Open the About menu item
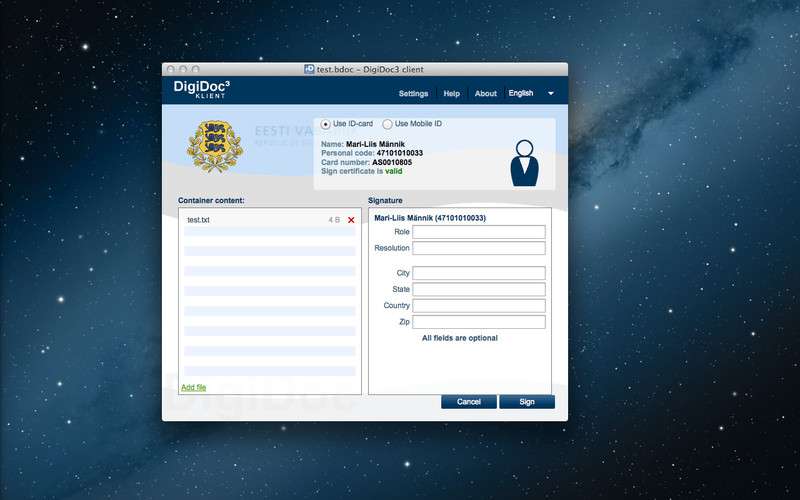This screenshot has width=800, height=500. (x=486, y=93)
